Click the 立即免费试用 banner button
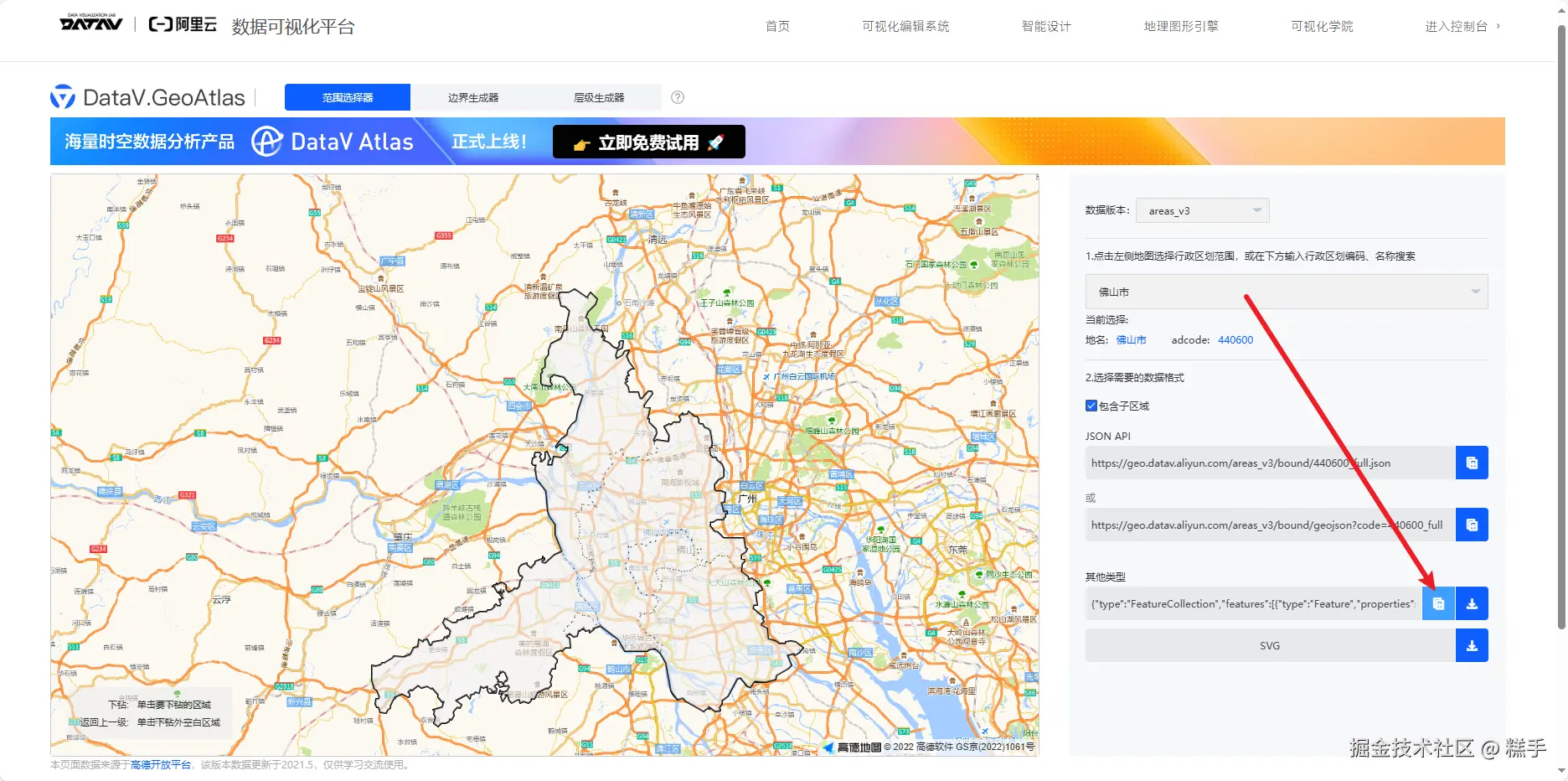The image size is (1568, 781). click(x=649, y=142)
